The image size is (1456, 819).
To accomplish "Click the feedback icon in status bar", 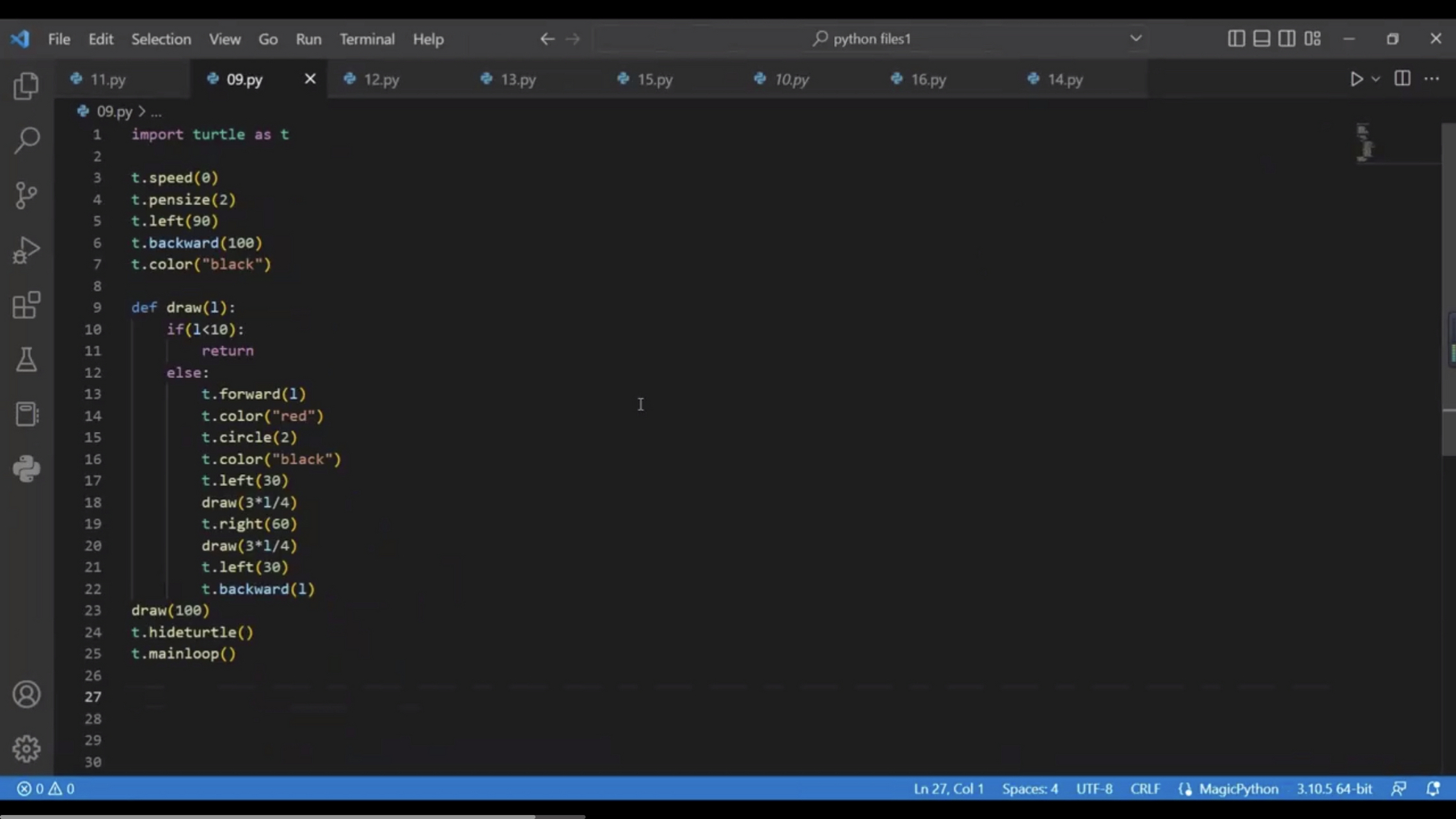I will [x=1398, y=788].
